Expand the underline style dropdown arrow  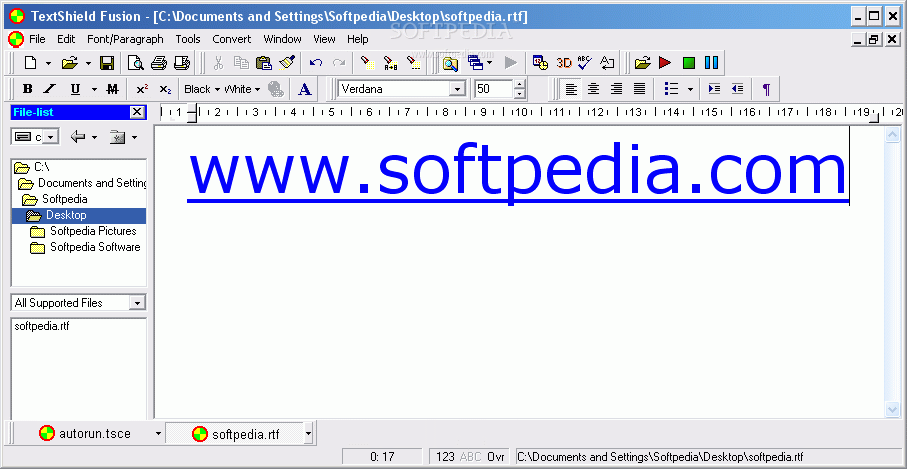coord(94,89)
